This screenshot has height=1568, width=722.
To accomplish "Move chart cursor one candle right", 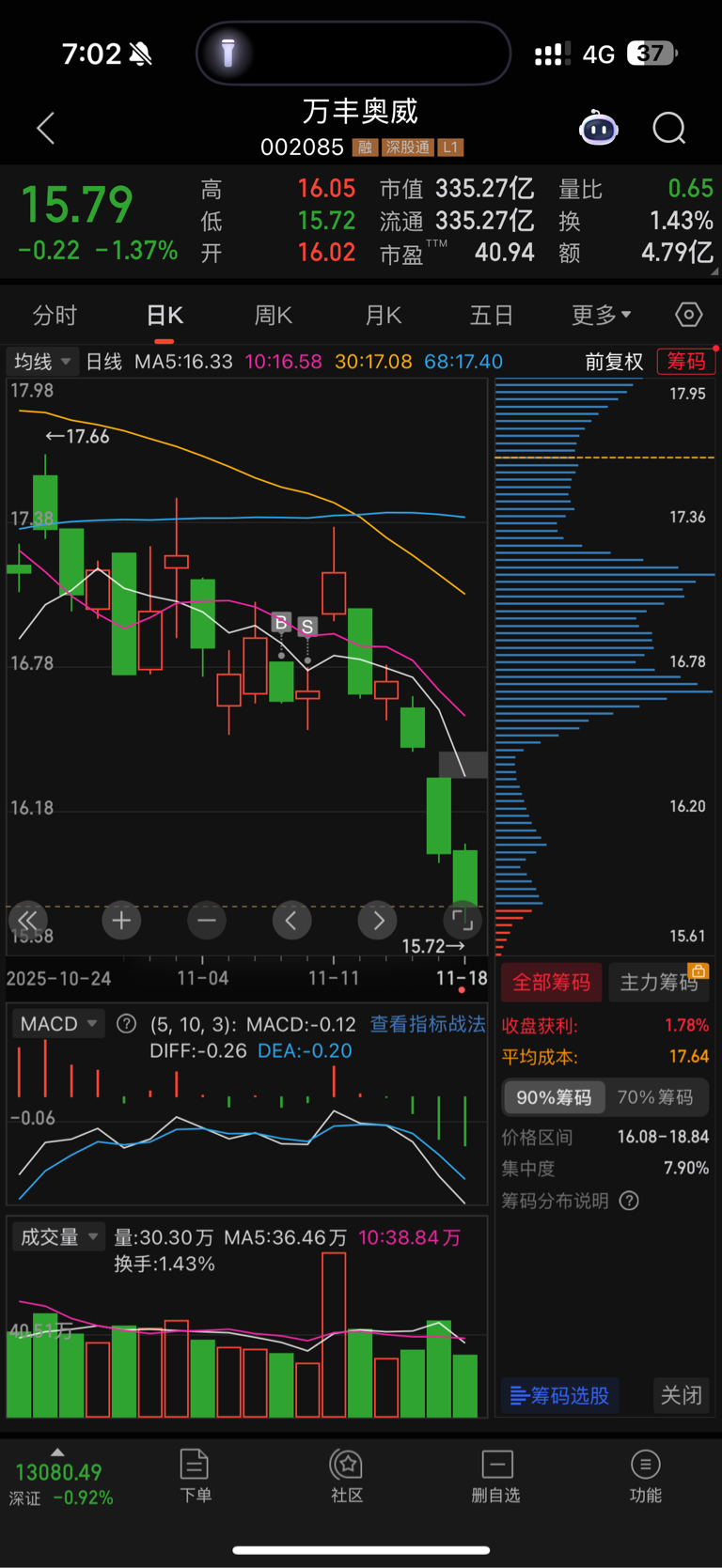I will point(378,921).
